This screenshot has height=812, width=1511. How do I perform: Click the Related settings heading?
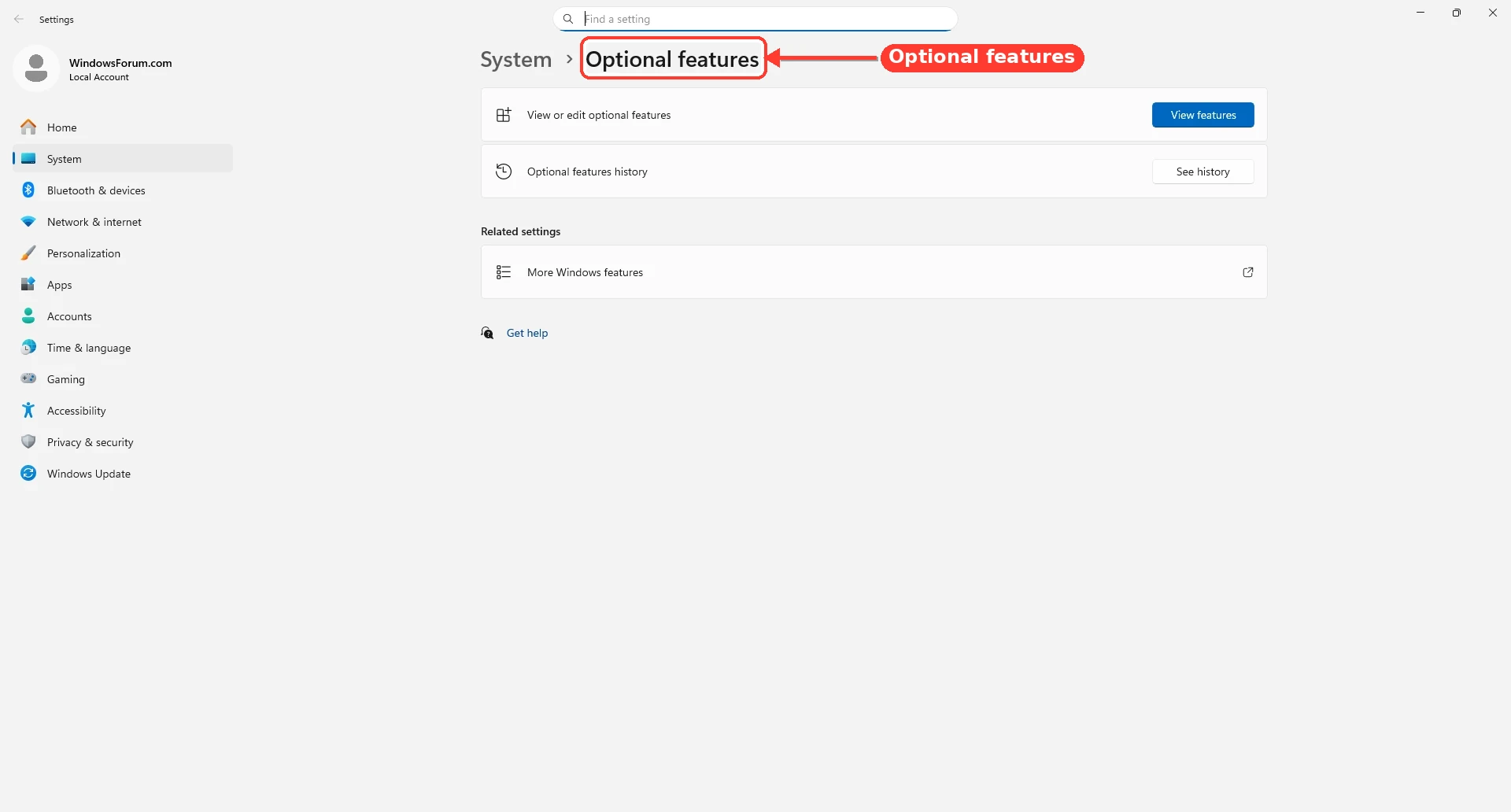[x=521, y=231]
